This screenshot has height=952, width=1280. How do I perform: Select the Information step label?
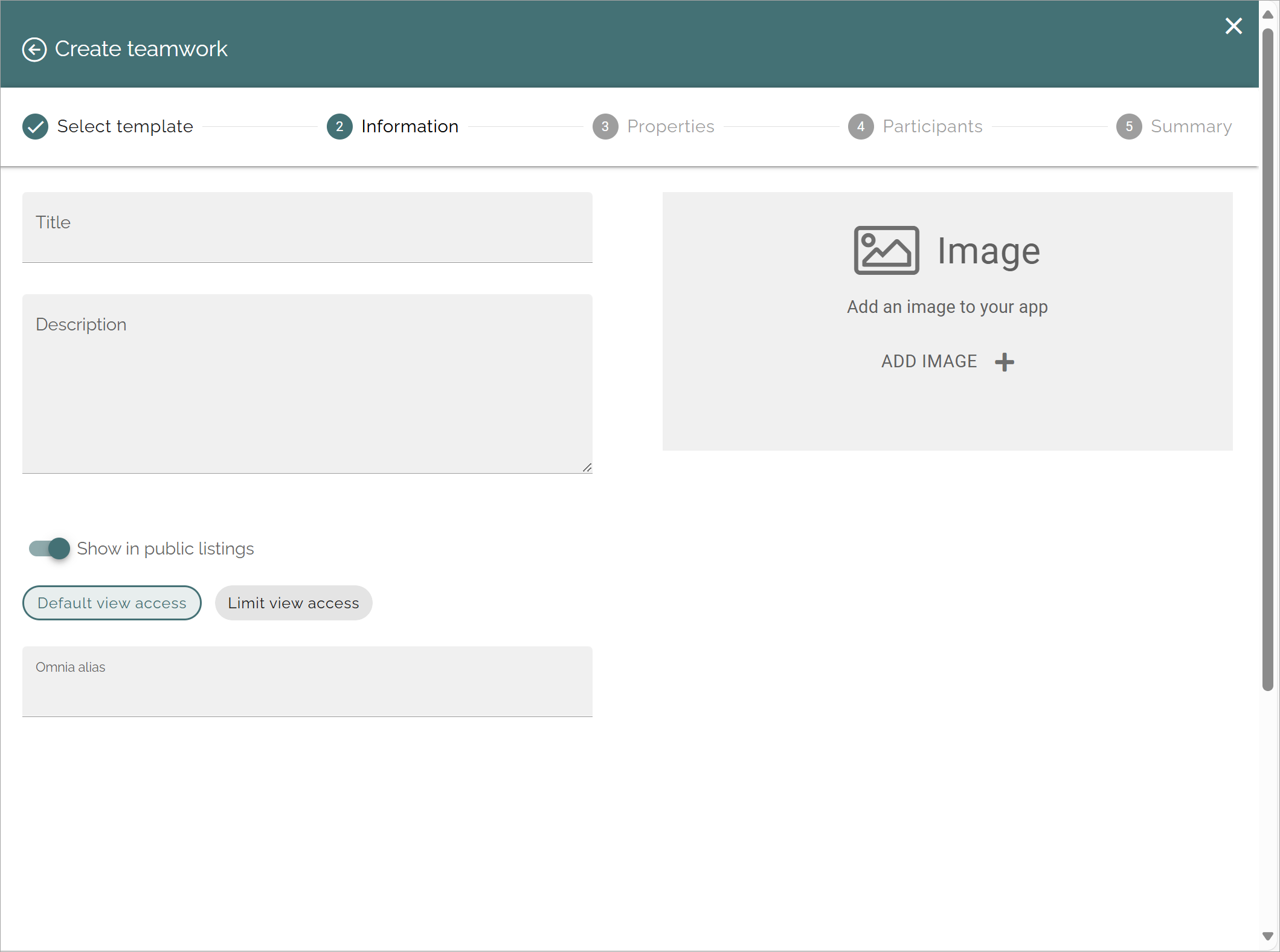pyautogui.click(x=410, y=126)
